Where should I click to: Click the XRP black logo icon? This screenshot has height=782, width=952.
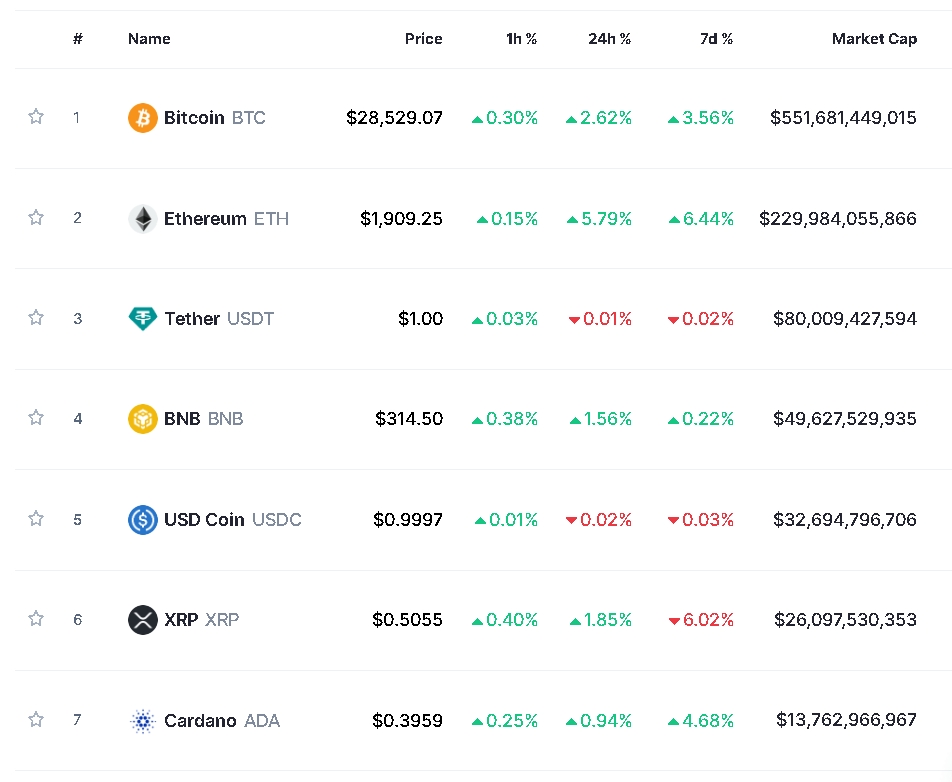(x=143, y=620)
